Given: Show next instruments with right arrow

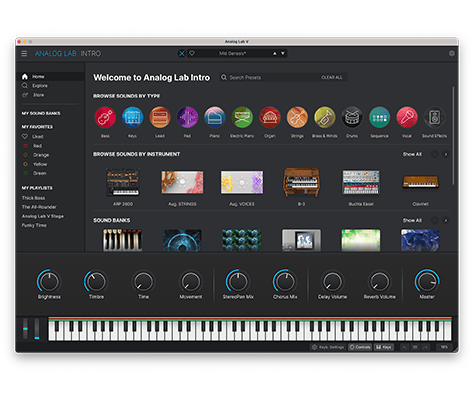Looking at the screenshot, I should [446, 154].
